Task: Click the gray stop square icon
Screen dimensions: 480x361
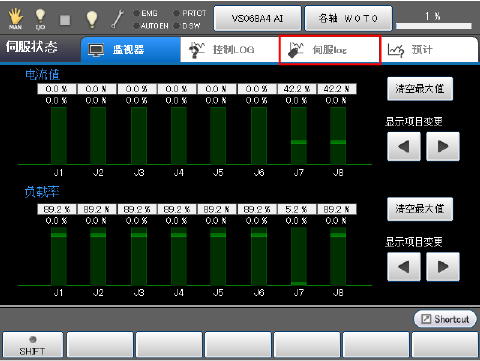Action: click(65, 20)
